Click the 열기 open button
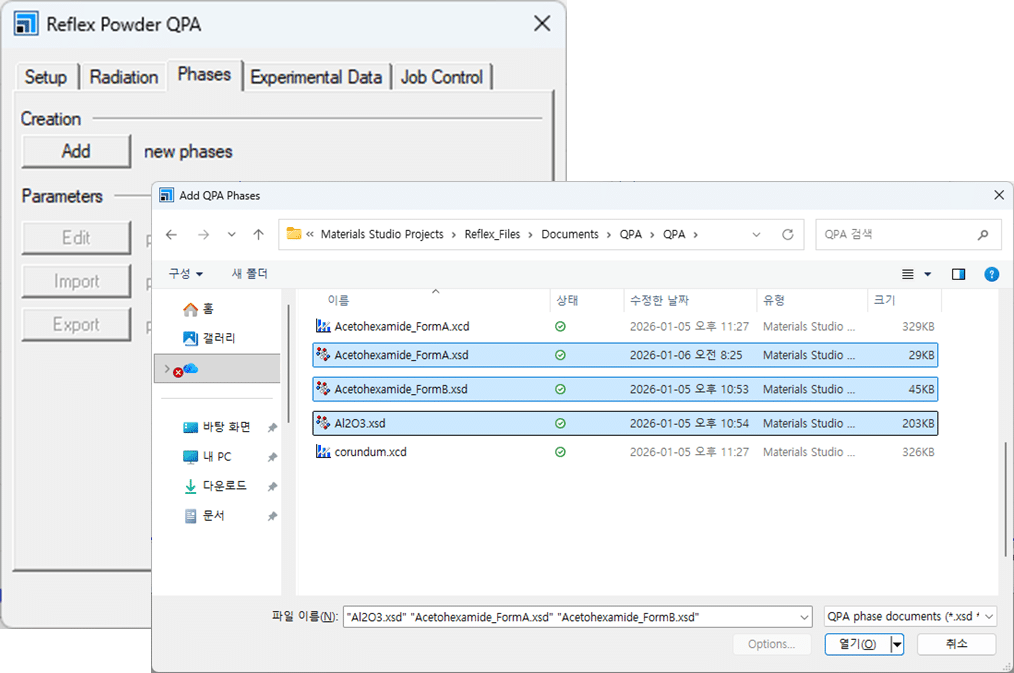The height and width of the screenshot is (673, 1014). pyautogui.click(x=858, y=644)
